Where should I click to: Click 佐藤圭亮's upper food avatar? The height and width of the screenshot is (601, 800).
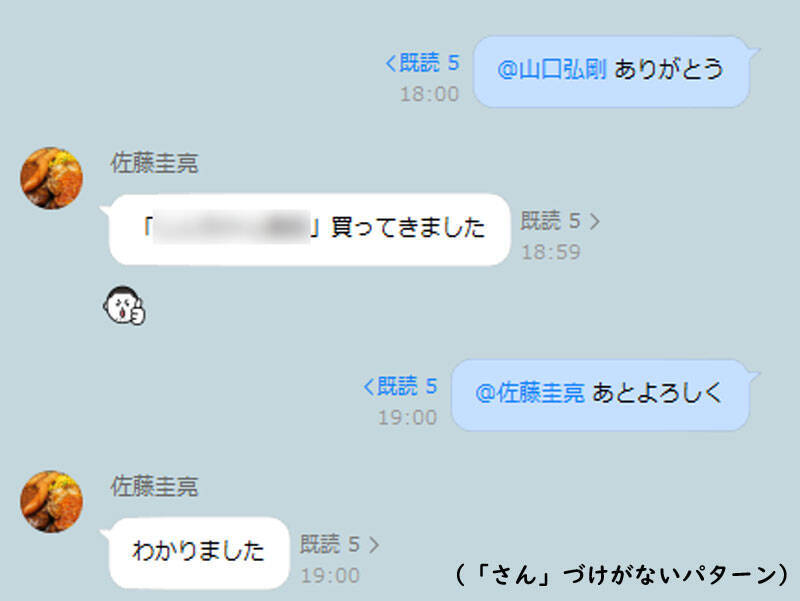coord(51,178)
